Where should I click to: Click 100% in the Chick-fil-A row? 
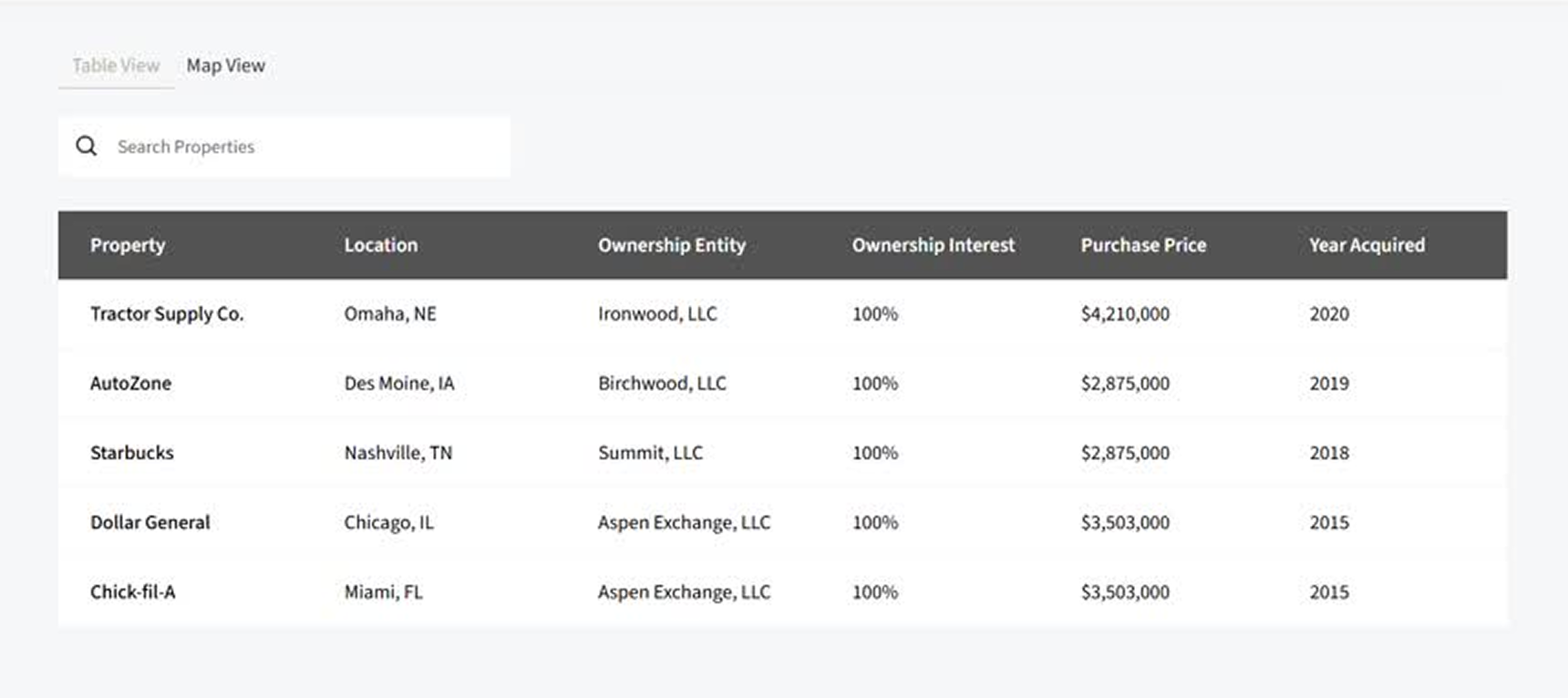tap(875, 592)
